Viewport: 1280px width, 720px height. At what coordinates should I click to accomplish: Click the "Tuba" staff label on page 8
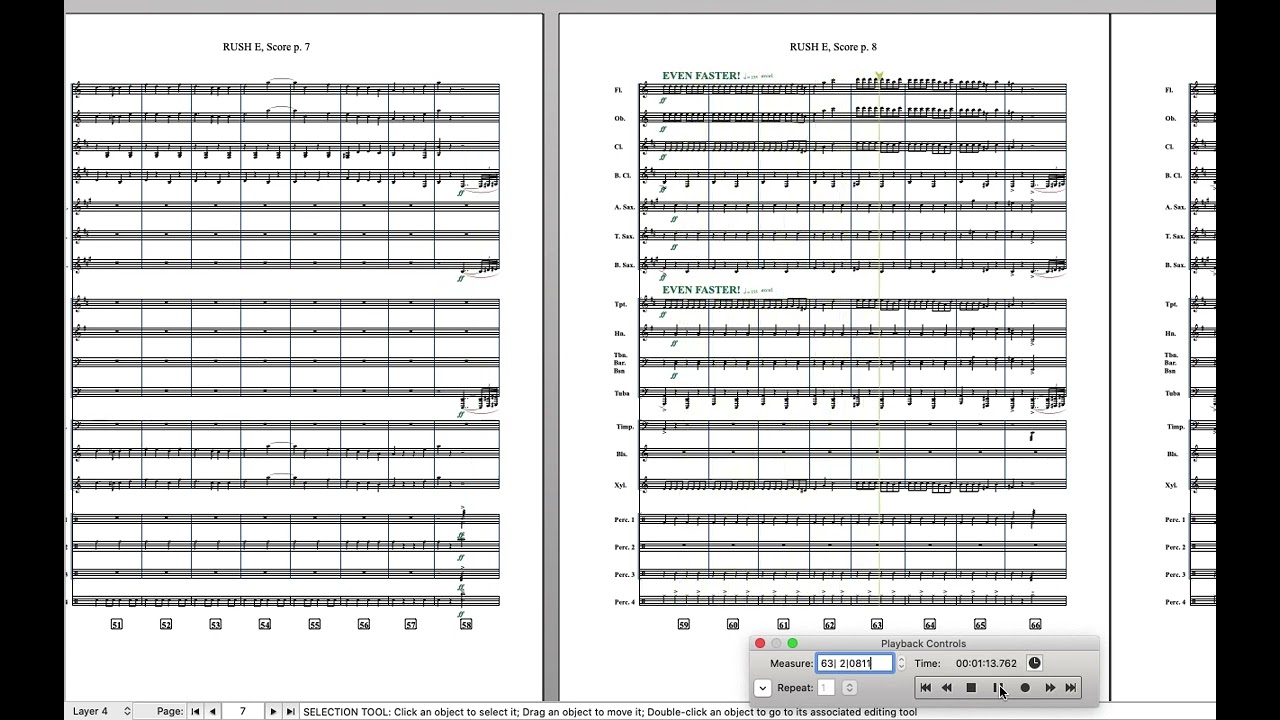[622, 393]
